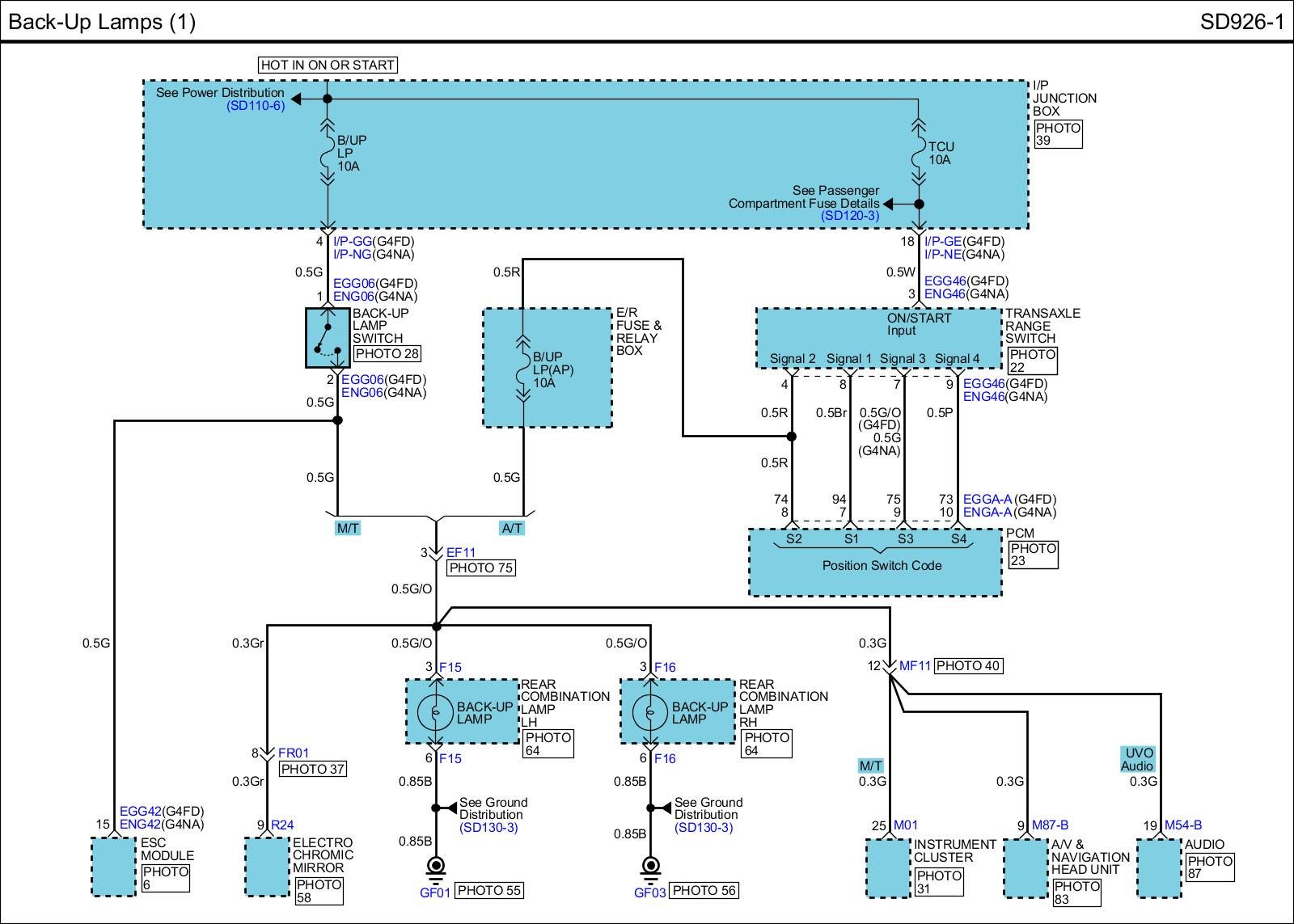Click the PHOTO 39 junction box button
The height and width of the screenshot is (924, 1294).
(x=1058, y=134)
